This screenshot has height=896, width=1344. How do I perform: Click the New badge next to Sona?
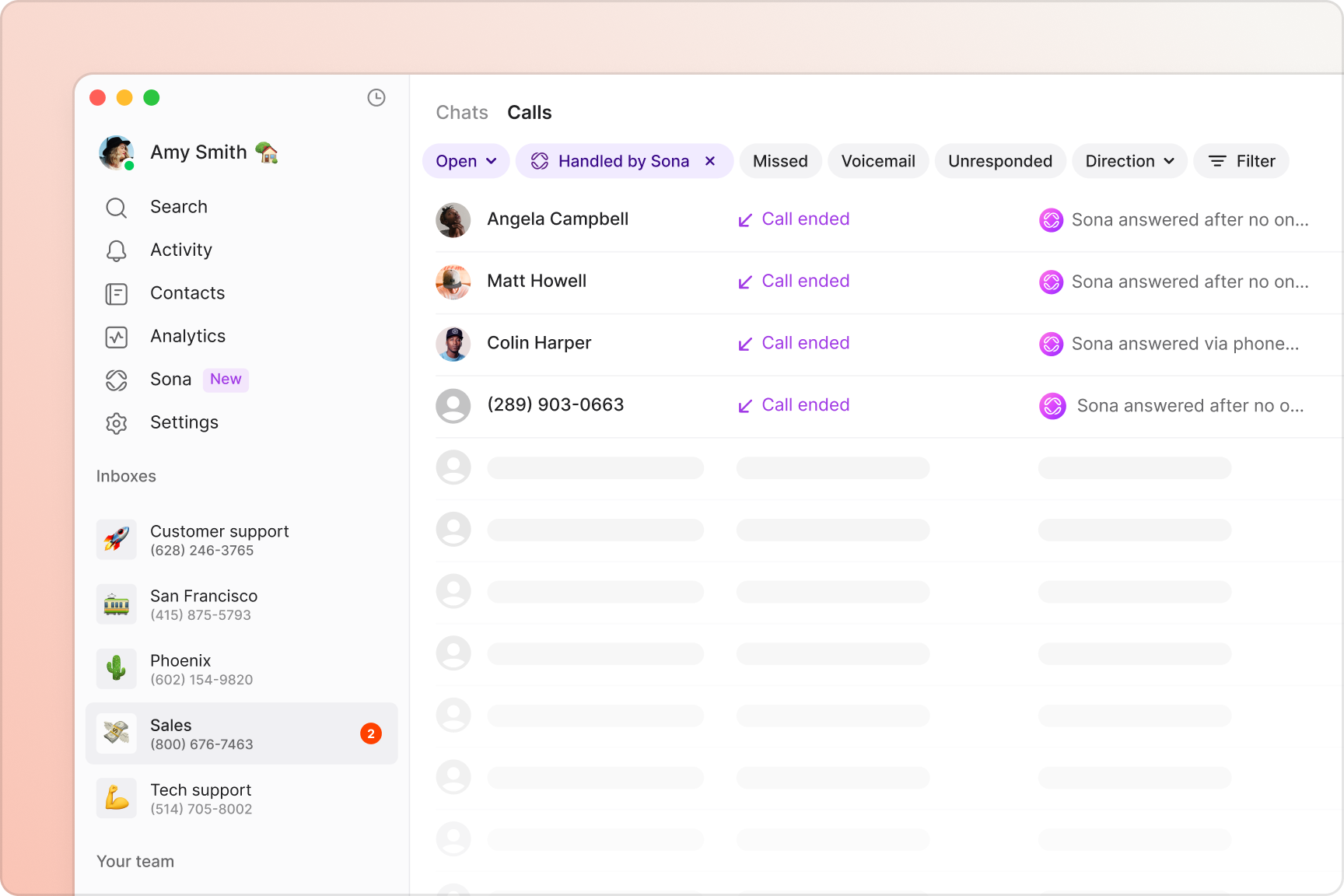[x=226, y=380]
